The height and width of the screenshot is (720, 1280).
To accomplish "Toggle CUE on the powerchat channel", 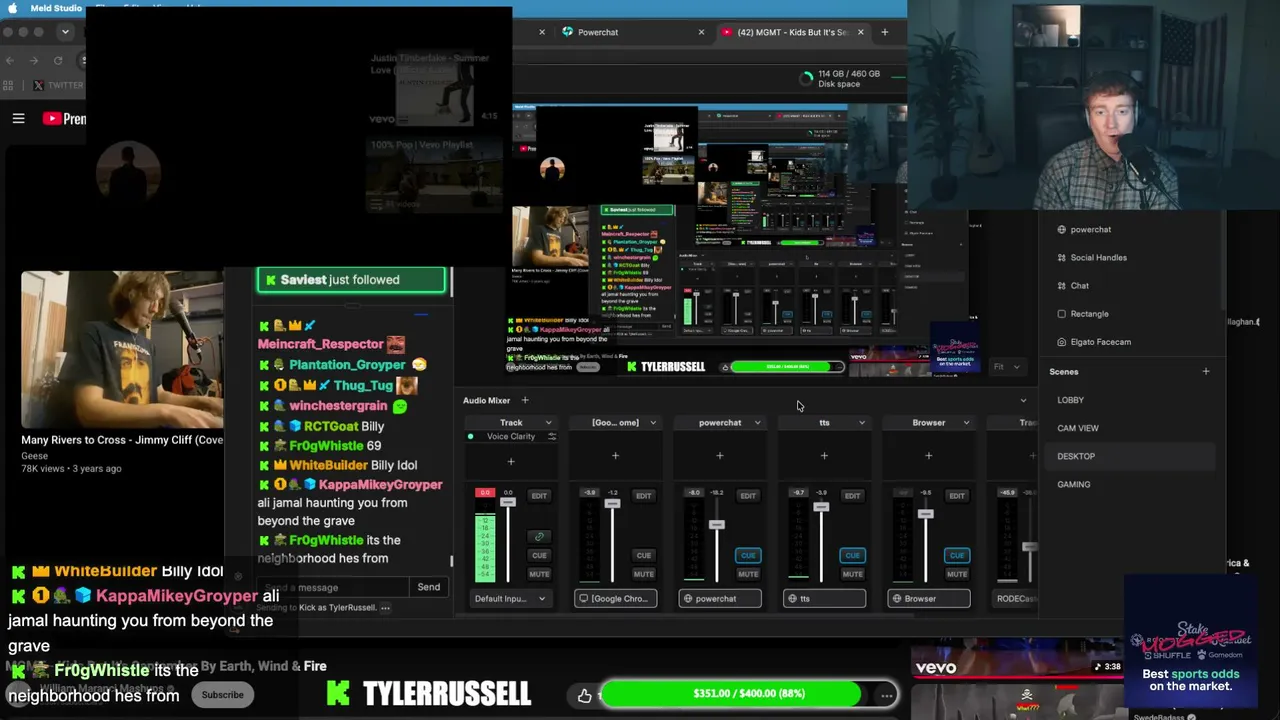I will point(748,555).
